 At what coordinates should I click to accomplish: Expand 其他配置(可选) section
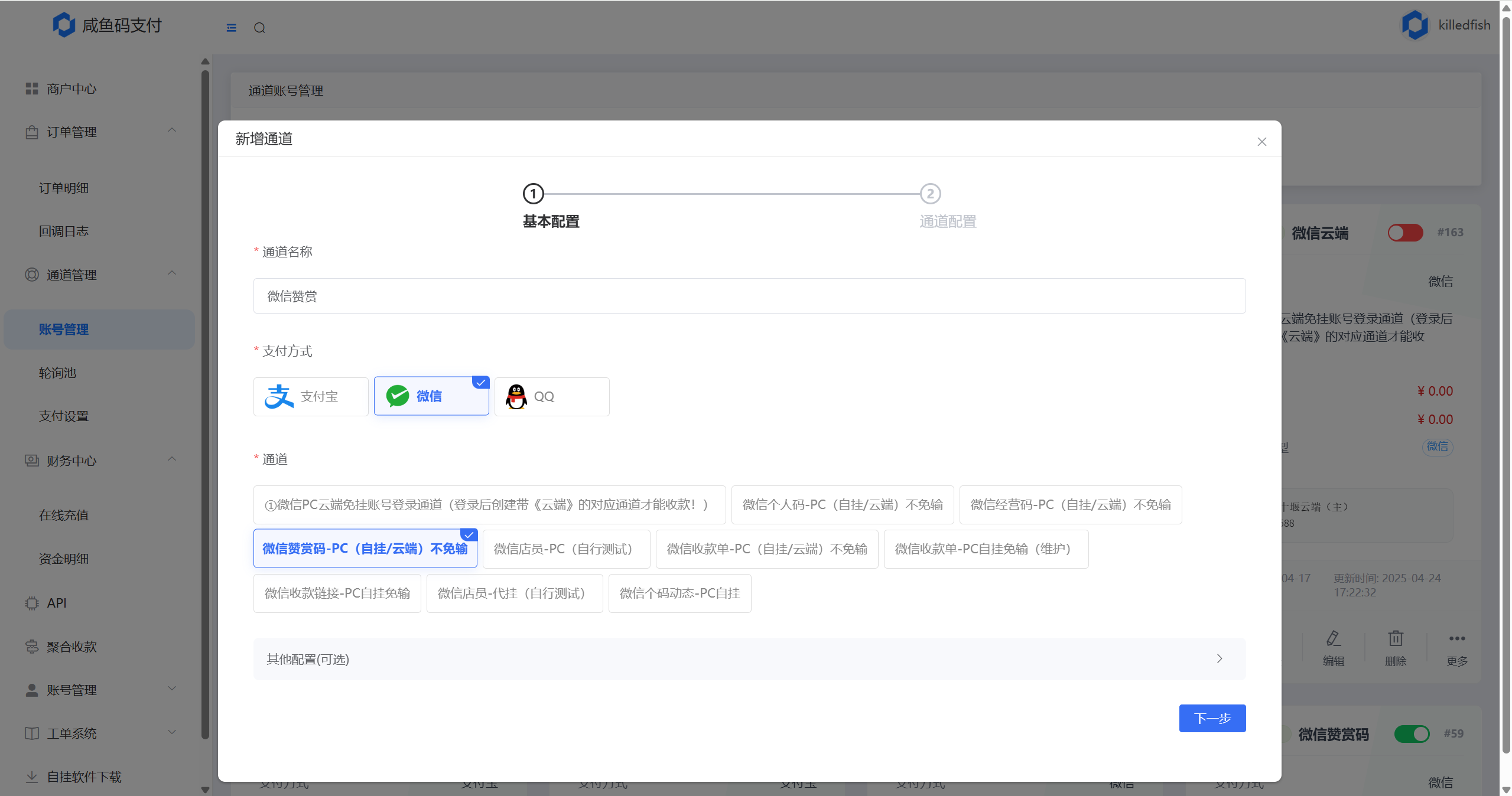749,659
